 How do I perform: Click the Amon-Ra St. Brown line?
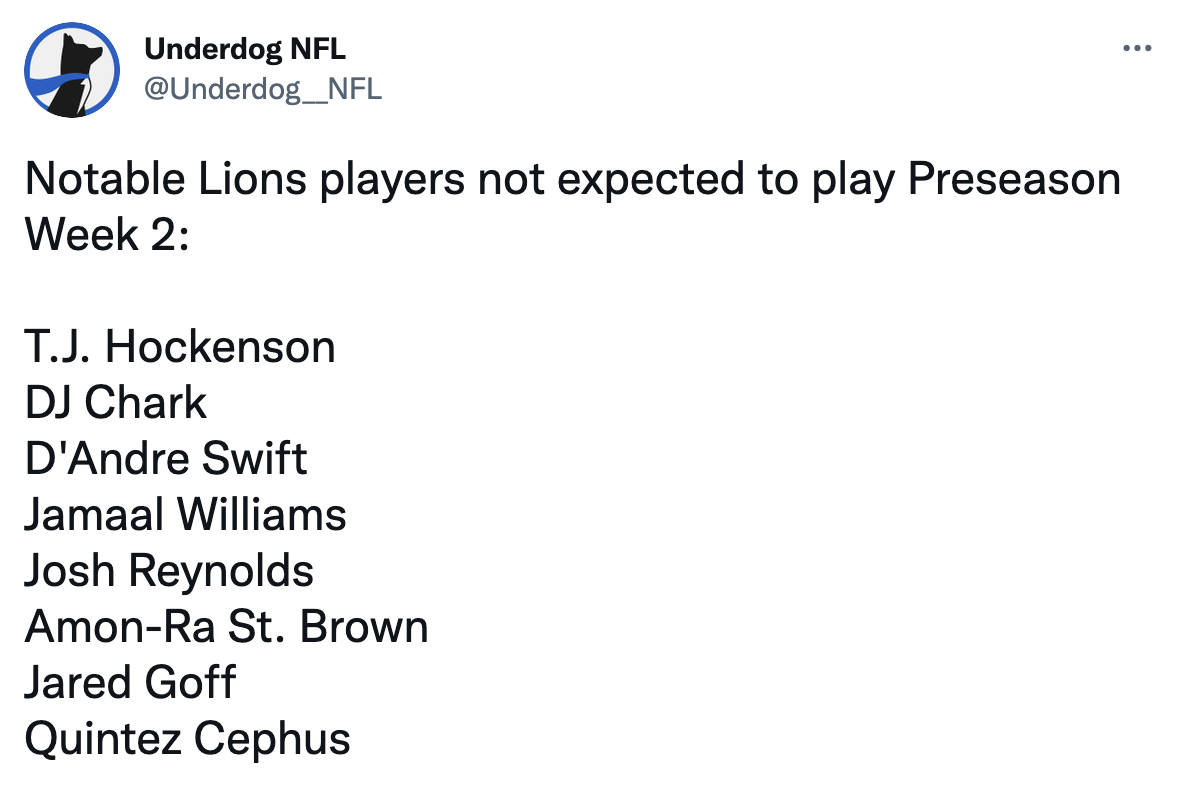tap(227, 627)
